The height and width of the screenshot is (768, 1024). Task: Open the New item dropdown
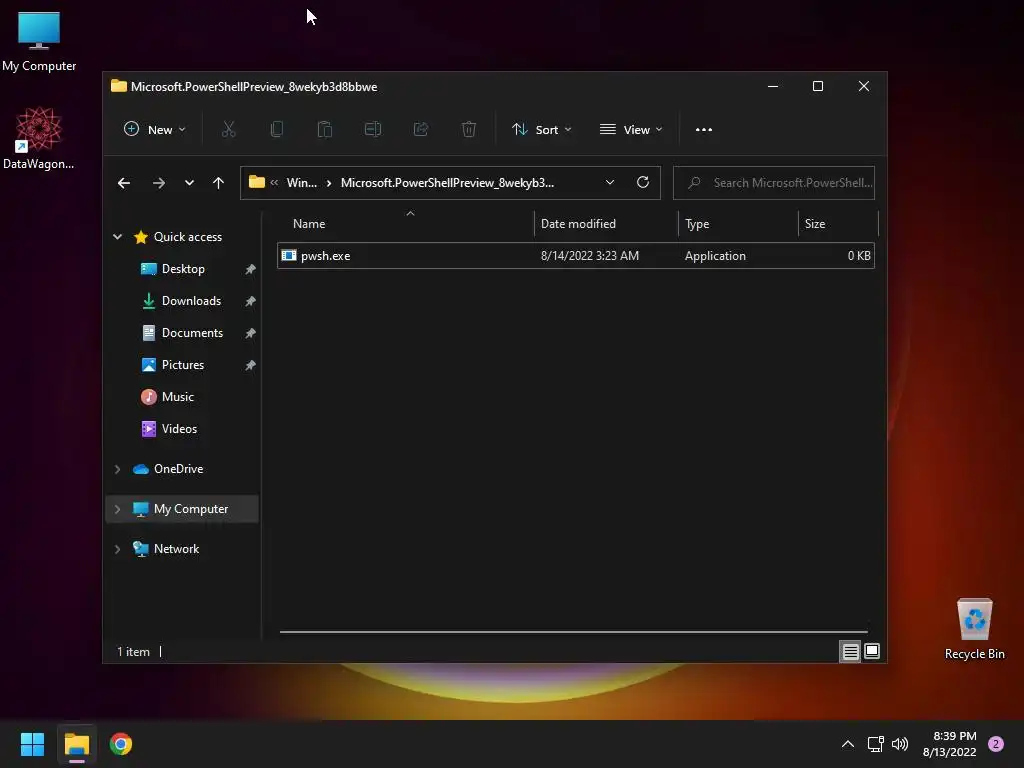155,129
